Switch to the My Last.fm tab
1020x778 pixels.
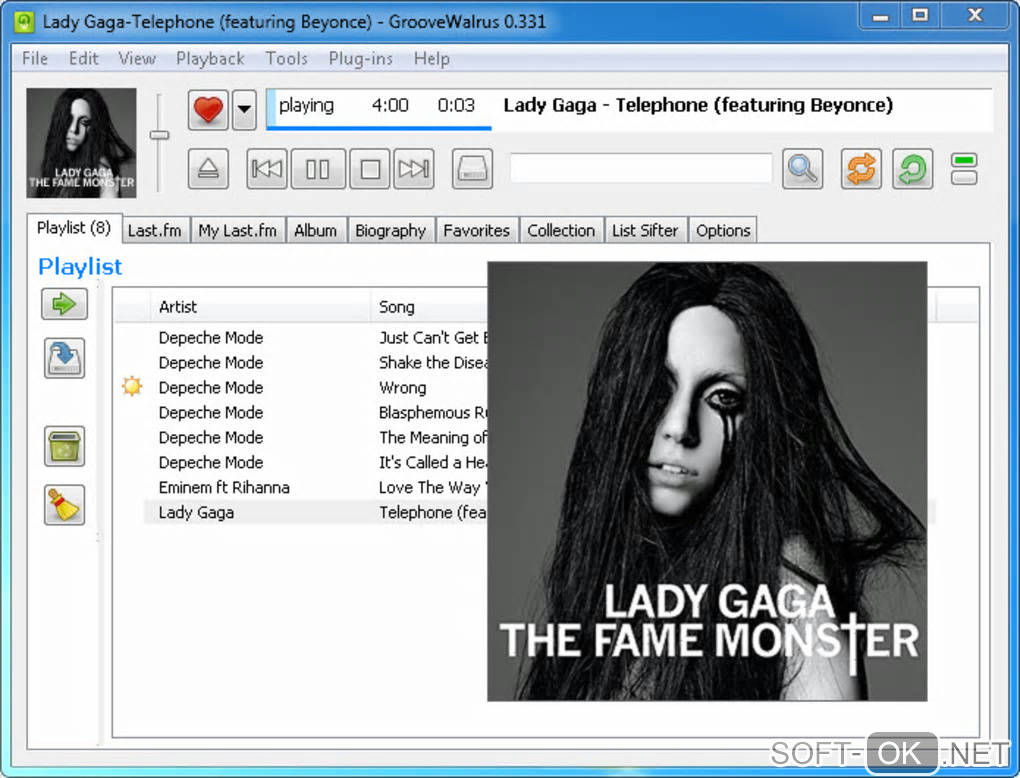[x=237, y=230]
